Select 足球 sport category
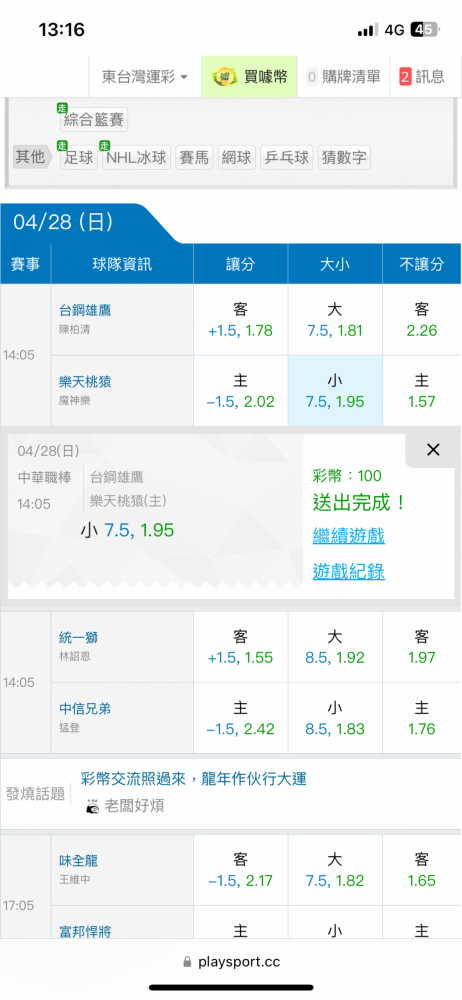The width and height of the screenshot is (462, 1000). point(78,157)
